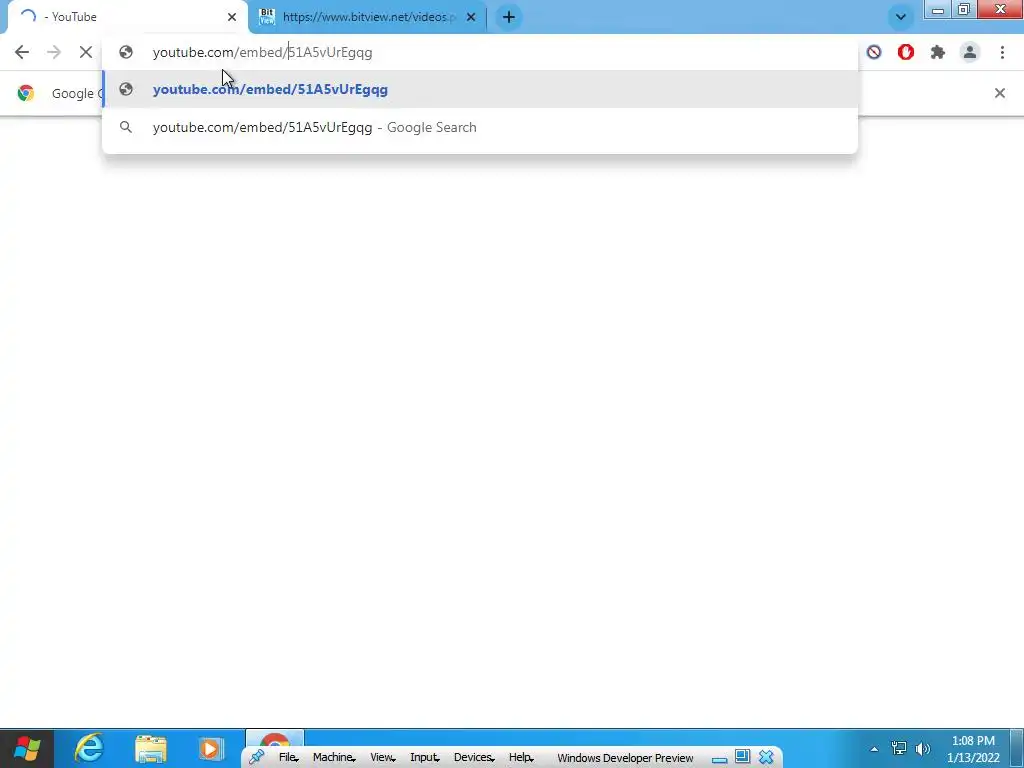Choose the Google Search suggestion row

pyautogui.click(x=480, y=127)
